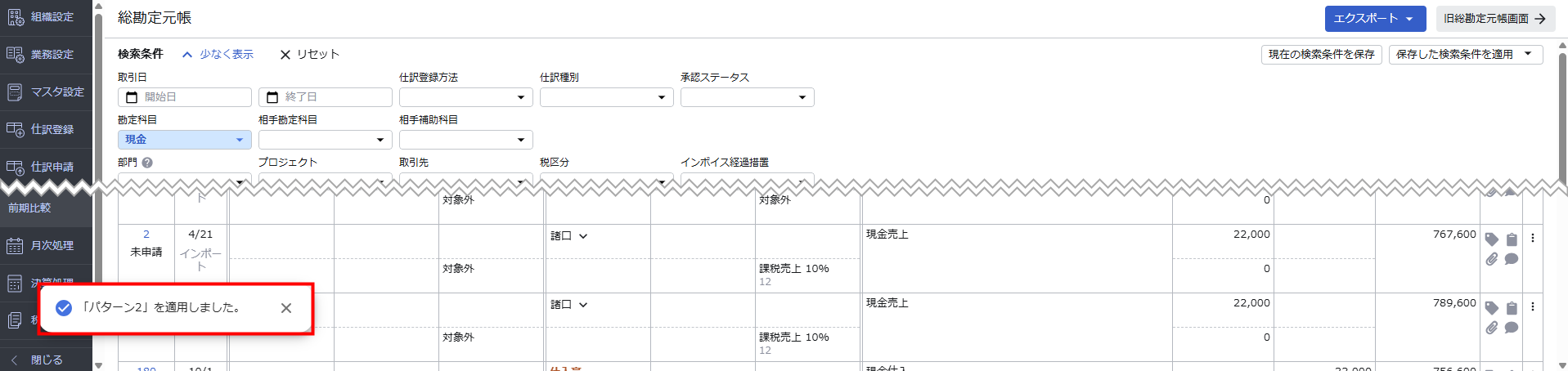This screenshot has height=371, width=1568.
Task: Open the attachment paperclip for the 789,600 row
Action: coord(1491,328)
